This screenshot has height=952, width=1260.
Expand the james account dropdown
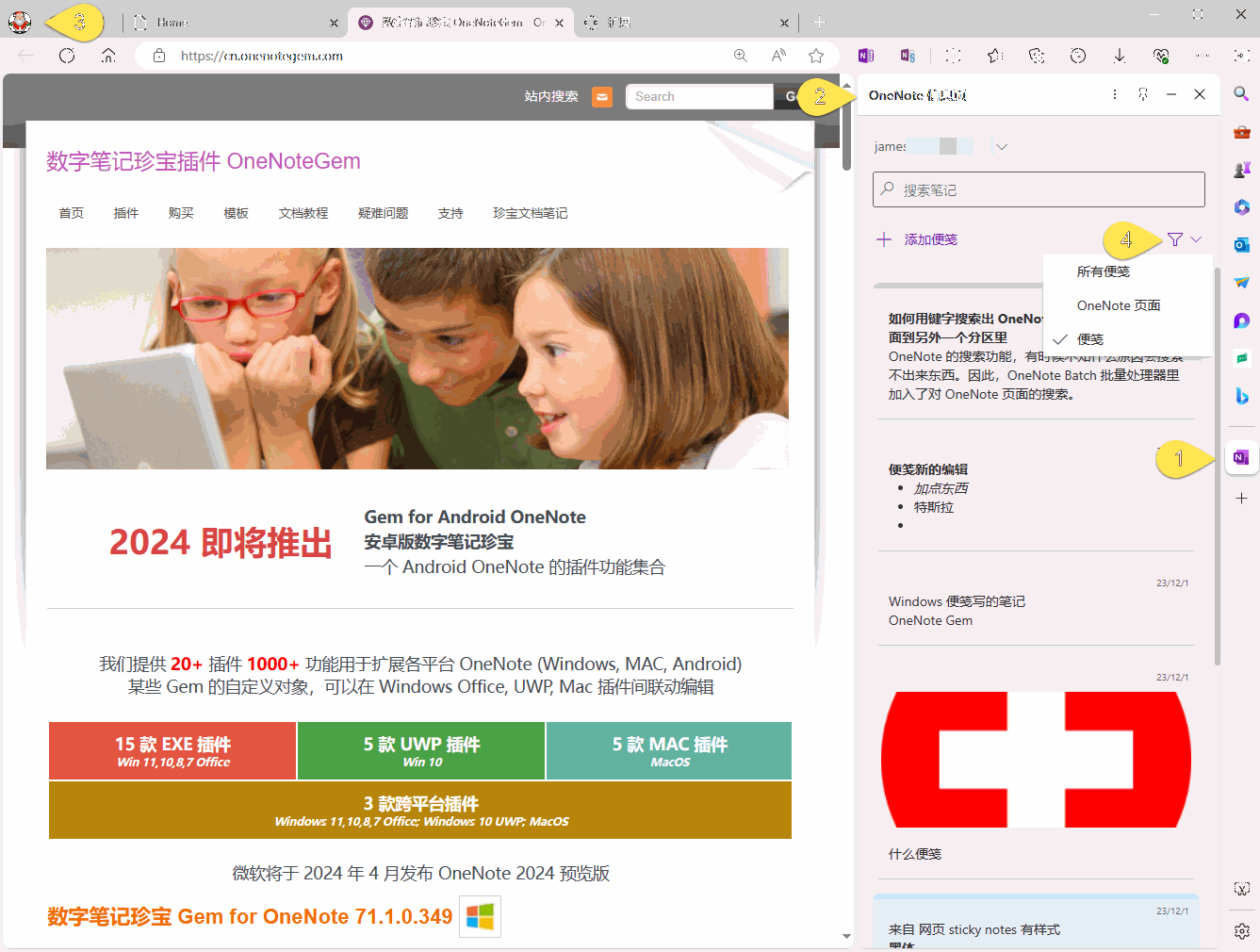[x=1002, y=146]
